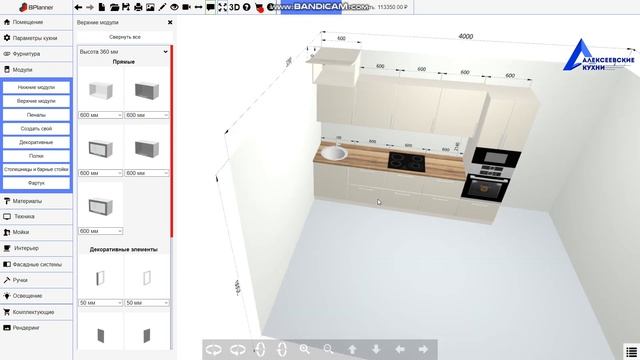This screenshot has height=360, width=640.
Task: Open 50 мм dropdown under dark-framed panel
Action: (100, 303)
